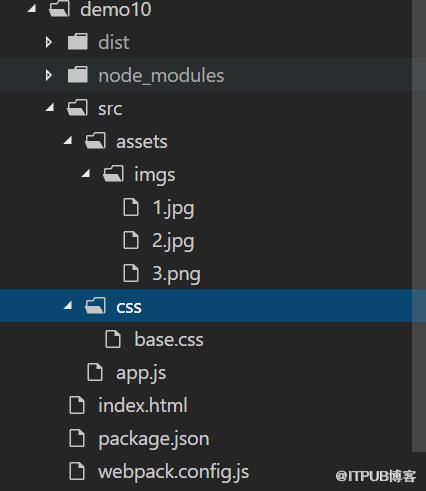This screenshot has height=491, width=426.
Task: Select the highlighted css folder label
Action: click(x=129, y=307)
